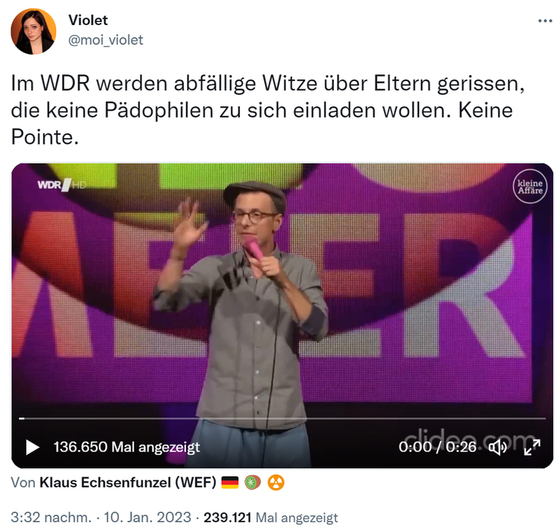
Task: Open the @moi_violet handle link
Action: click(x=105, y=40)
